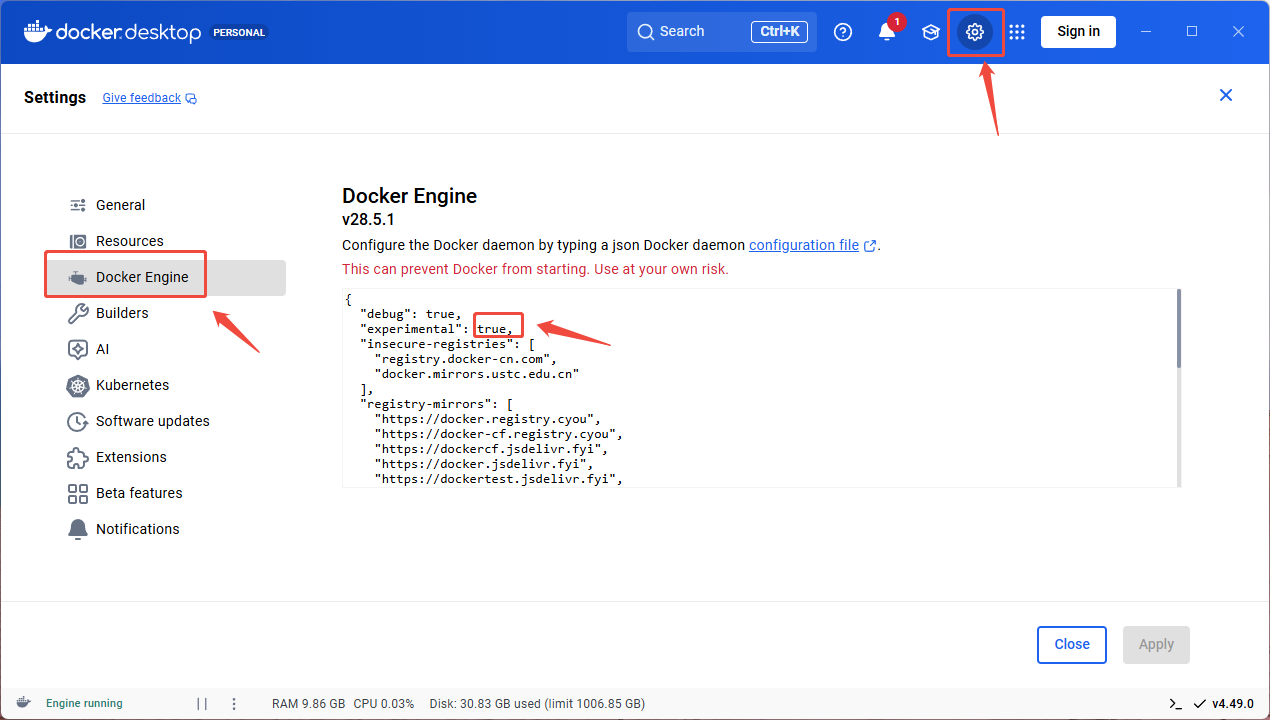Click the AI sparkle icon
This screenshot has height=720, width=1270.
[x=78, y=349]
